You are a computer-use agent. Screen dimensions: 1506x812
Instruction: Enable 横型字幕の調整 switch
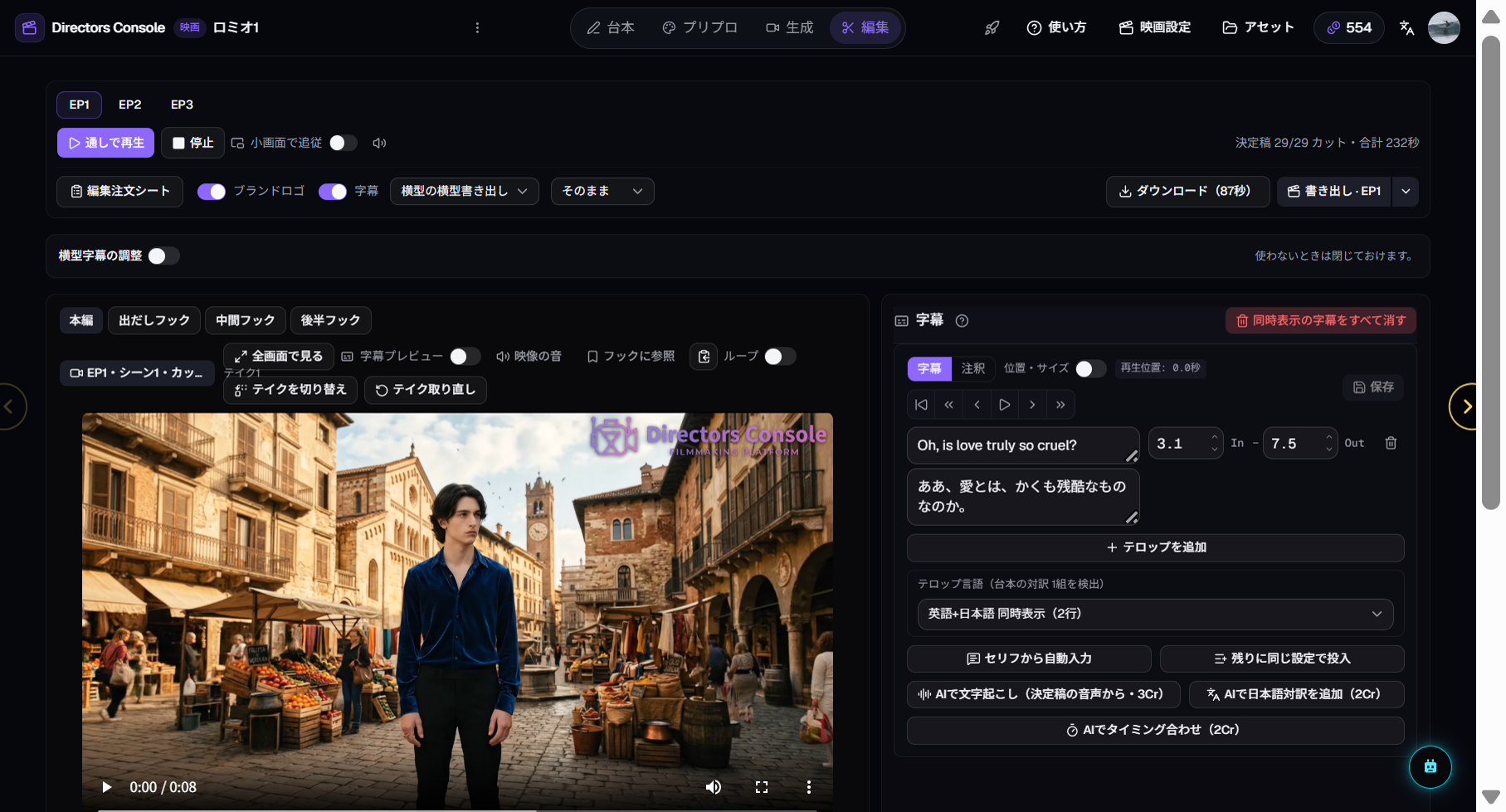163,256
